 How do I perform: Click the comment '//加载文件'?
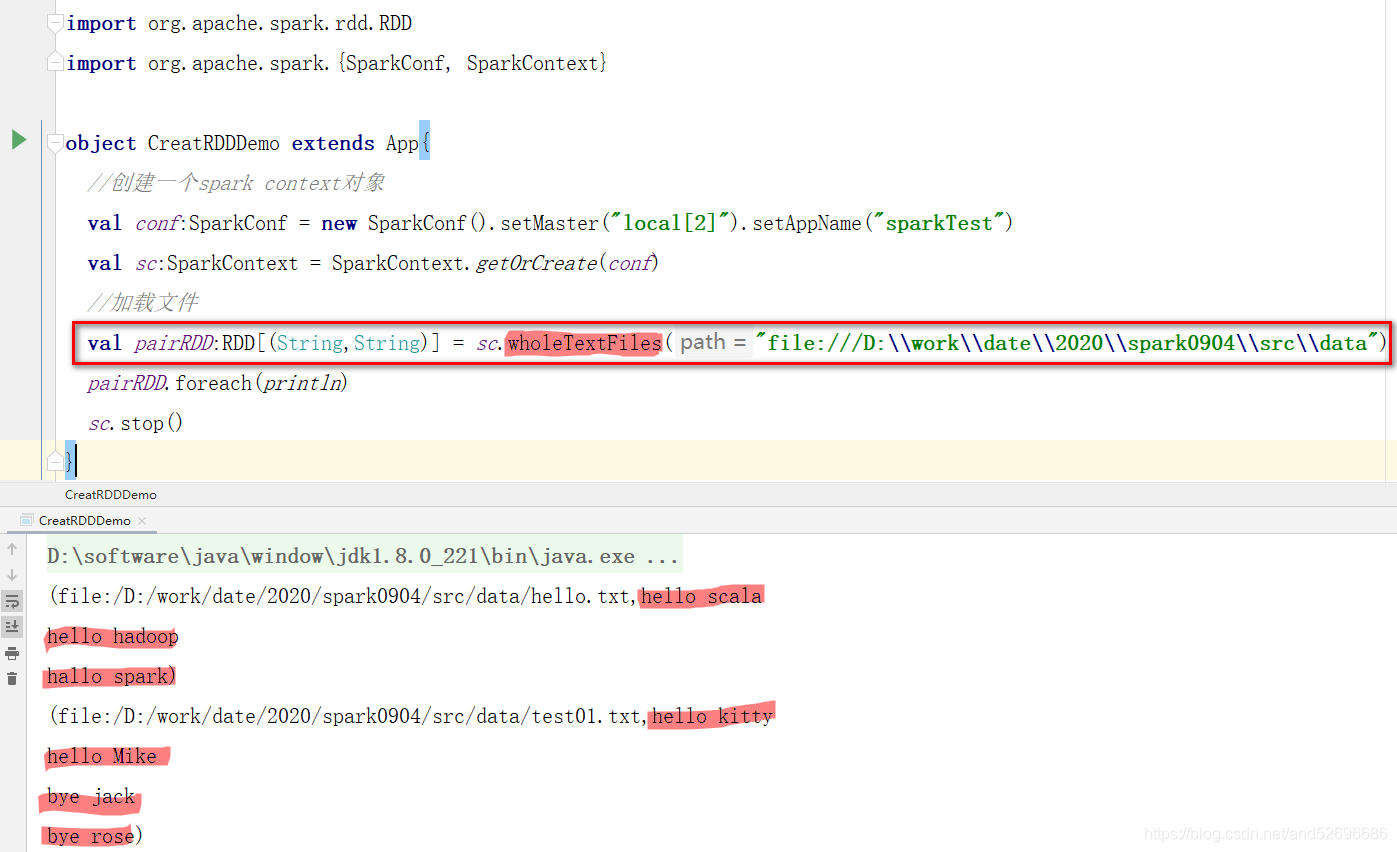click(143, 303)
